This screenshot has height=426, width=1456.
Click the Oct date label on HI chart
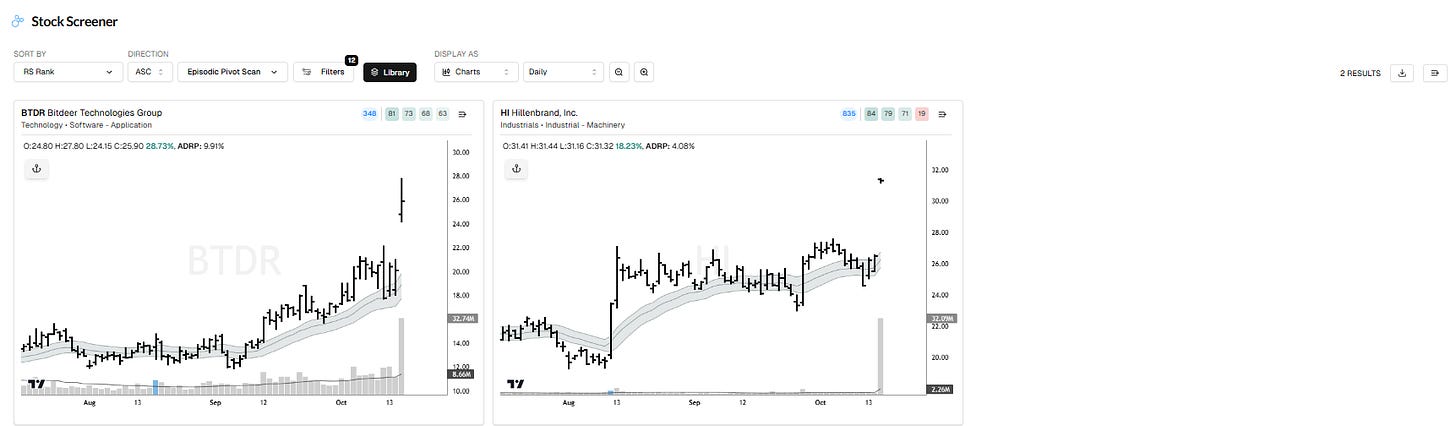(821, 405)
